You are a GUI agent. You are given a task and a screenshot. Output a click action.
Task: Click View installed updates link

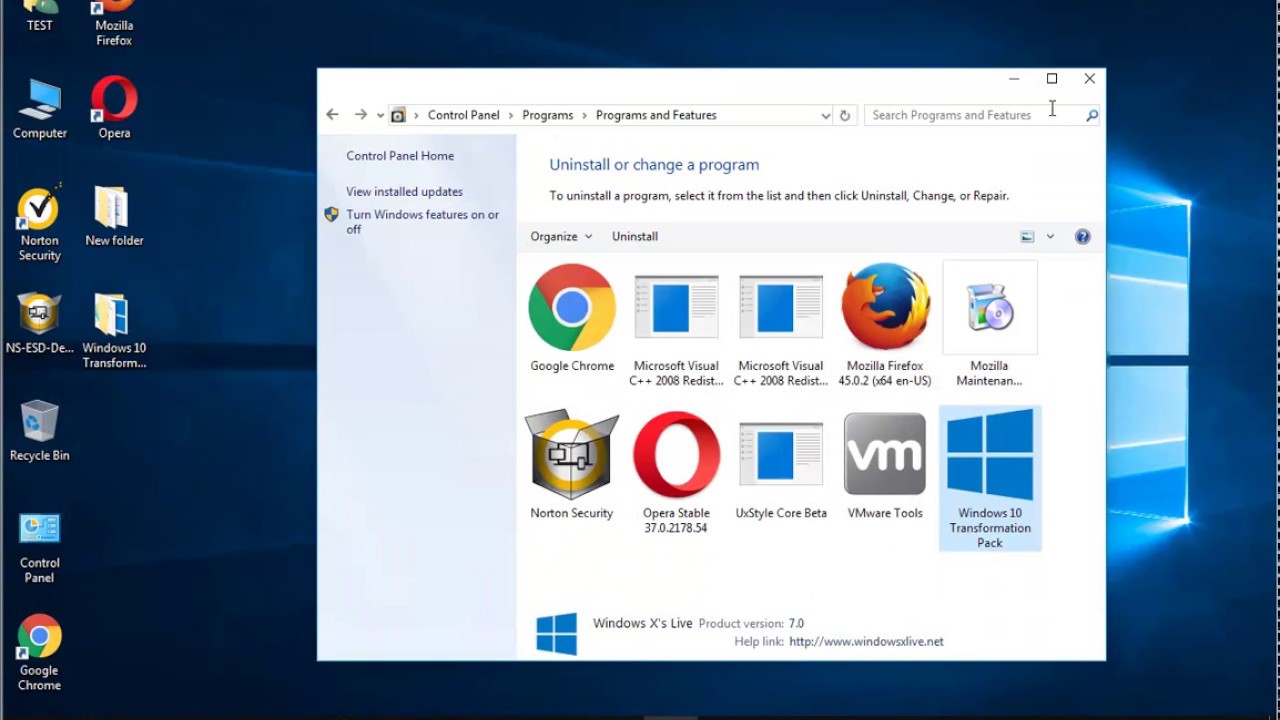[404, 192]
